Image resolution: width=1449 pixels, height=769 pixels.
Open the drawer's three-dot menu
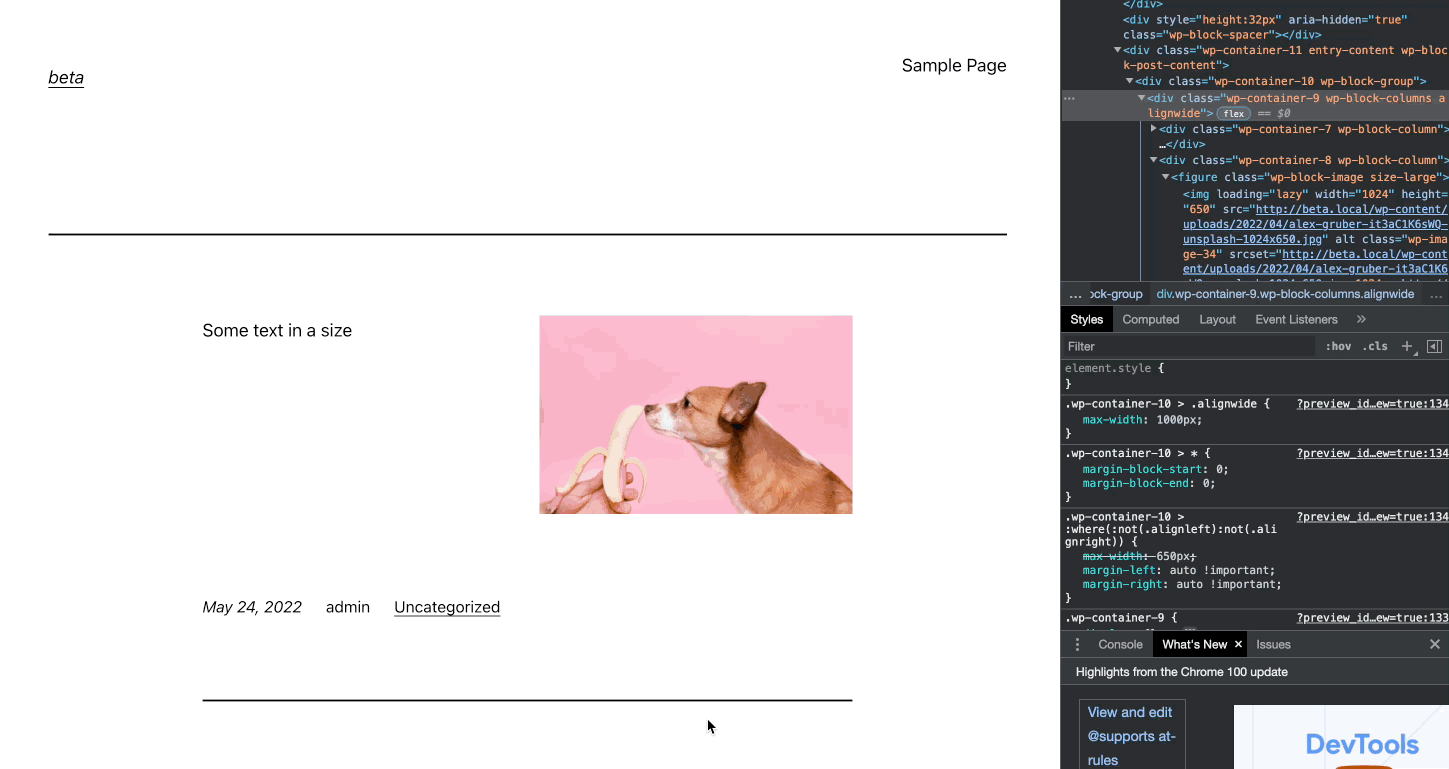(1077, 644)
